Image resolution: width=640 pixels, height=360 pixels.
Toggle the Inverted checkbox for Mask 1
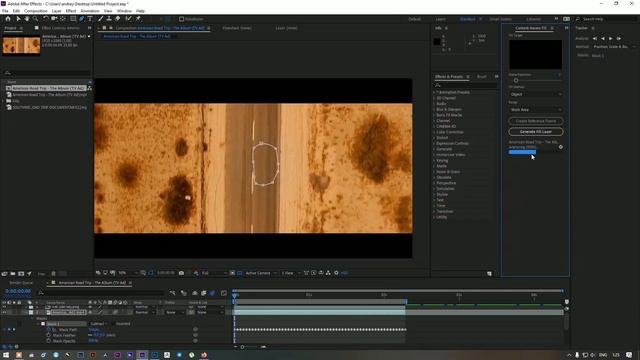(x=113, y=324)
